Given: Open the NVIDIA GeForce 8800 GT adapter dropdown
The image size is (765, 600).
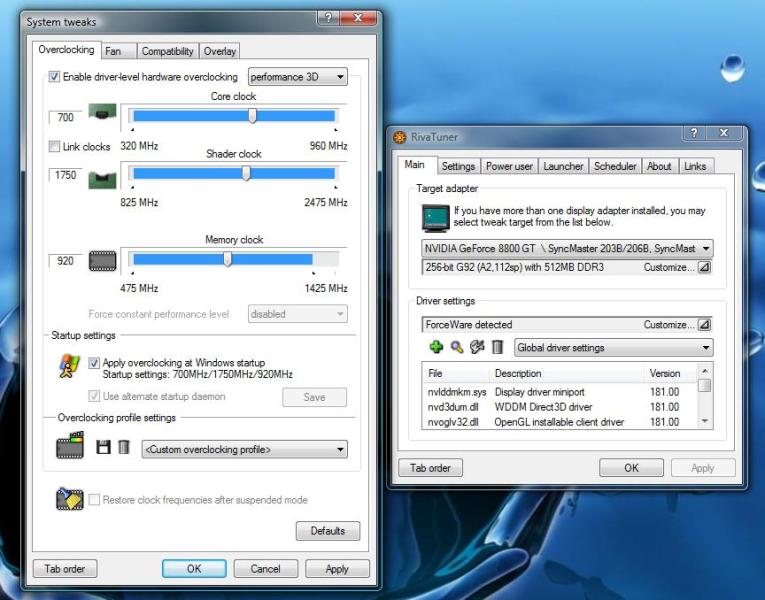Looking at the screenshot, I should tap(567, 248).
